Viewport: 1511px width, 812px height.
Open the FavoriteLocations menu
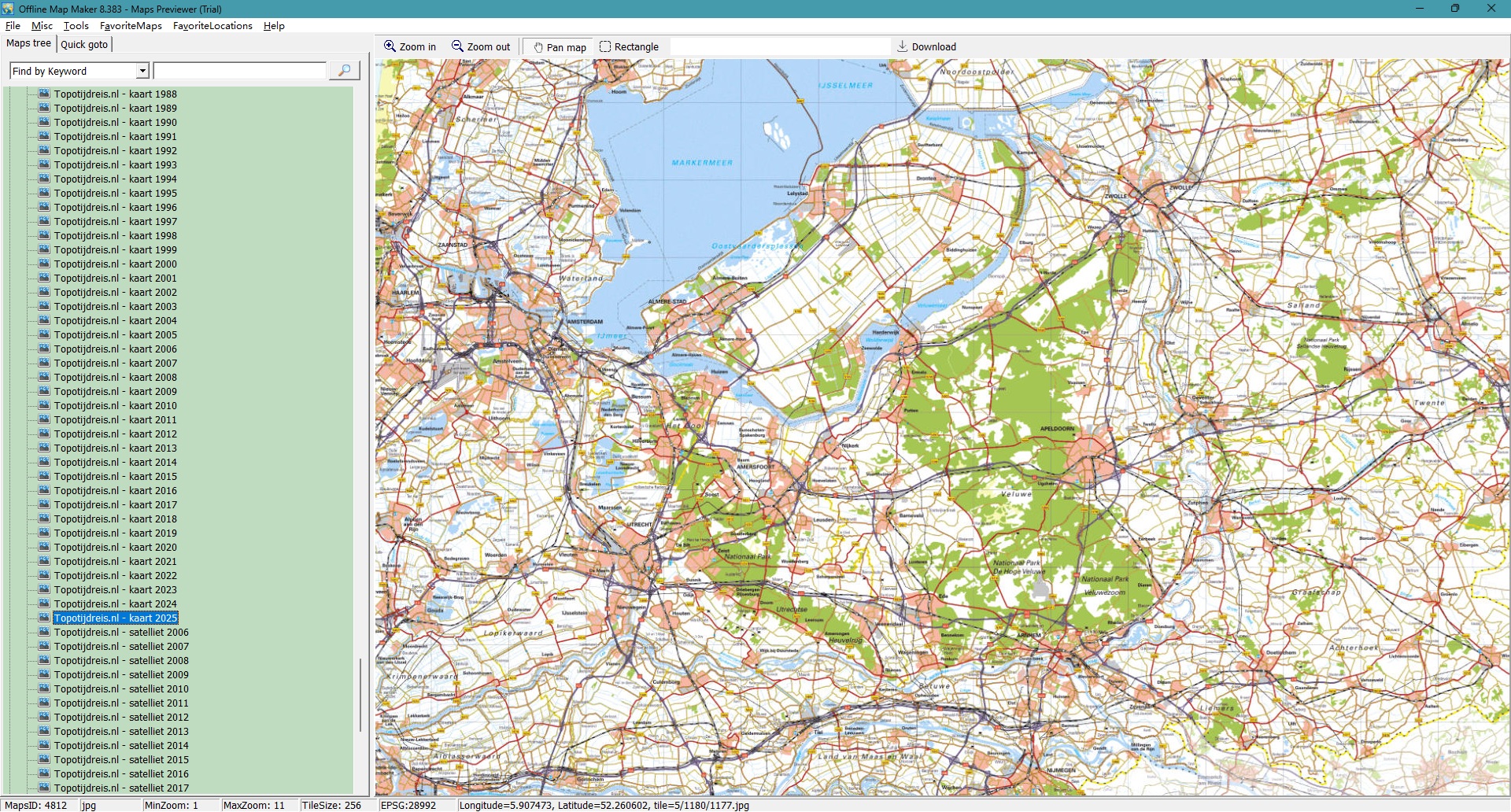coord(212,26)
